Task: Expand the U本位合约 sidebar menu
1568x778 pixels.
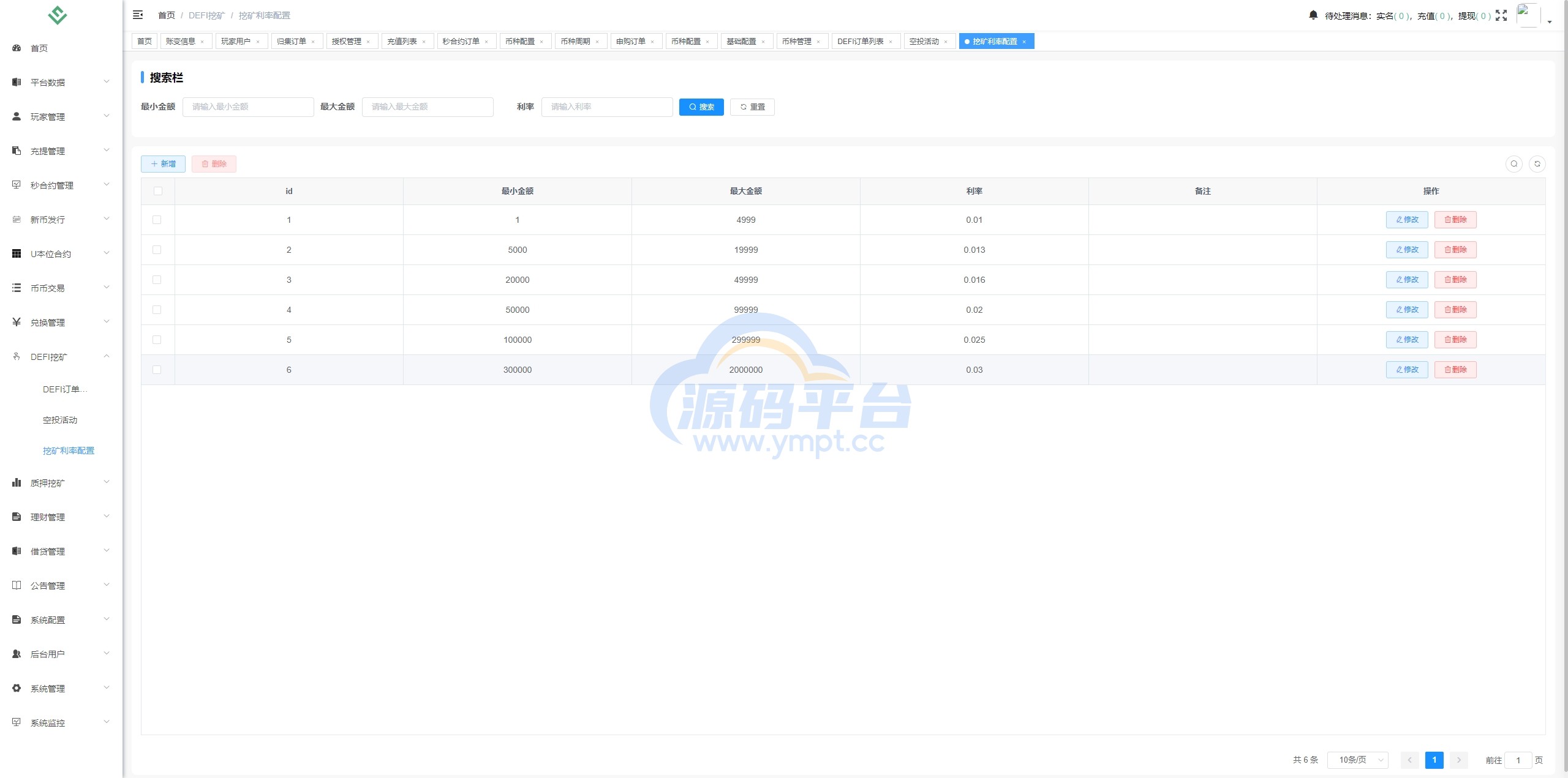Action: coord(61,253)
